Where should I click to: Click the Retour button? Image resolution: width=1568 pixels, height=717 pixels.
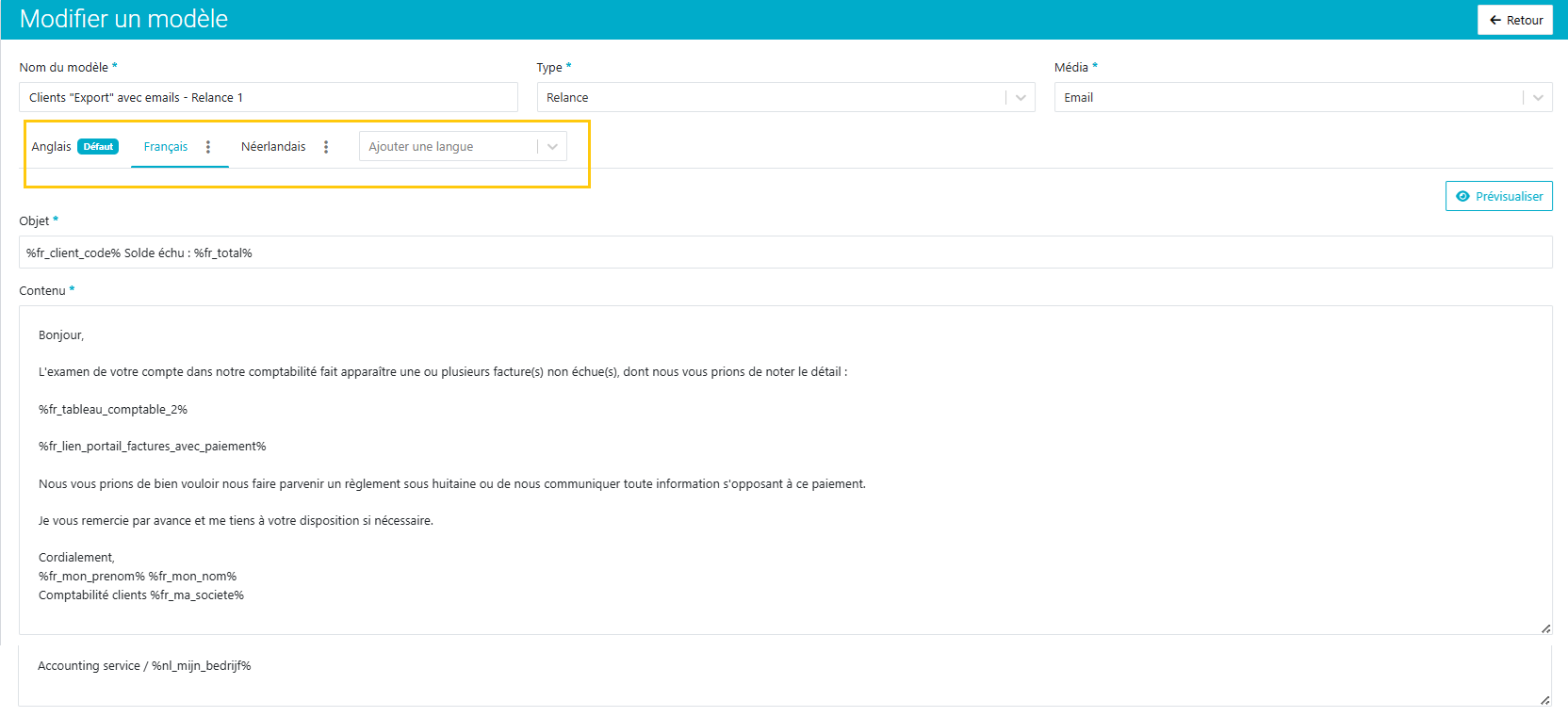tap(1514, 20)
